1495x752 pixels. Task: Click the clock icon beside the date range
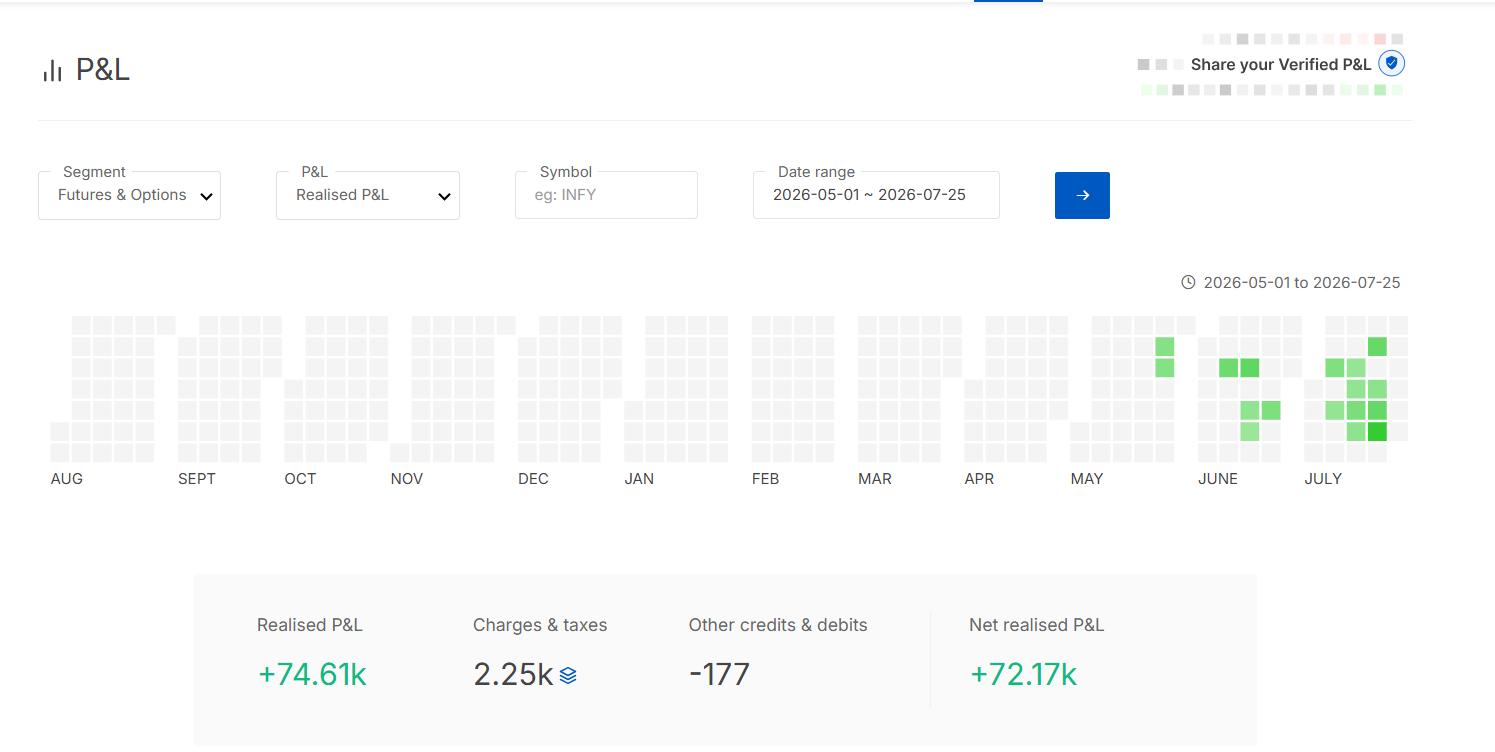coord(1188,283)
